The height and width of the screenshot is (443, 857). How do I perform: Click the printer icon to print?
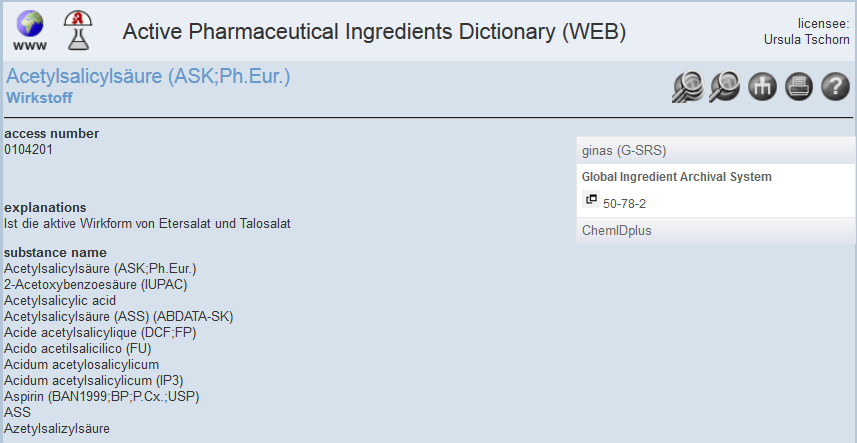click(799, 87)
